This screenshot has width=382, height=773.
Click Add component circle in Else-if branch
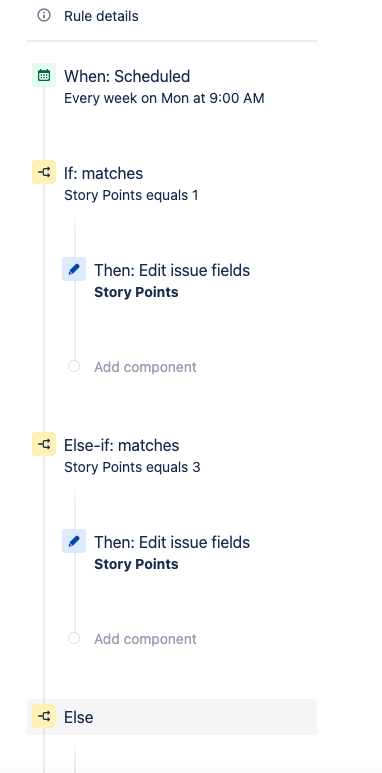click(74, 638)
